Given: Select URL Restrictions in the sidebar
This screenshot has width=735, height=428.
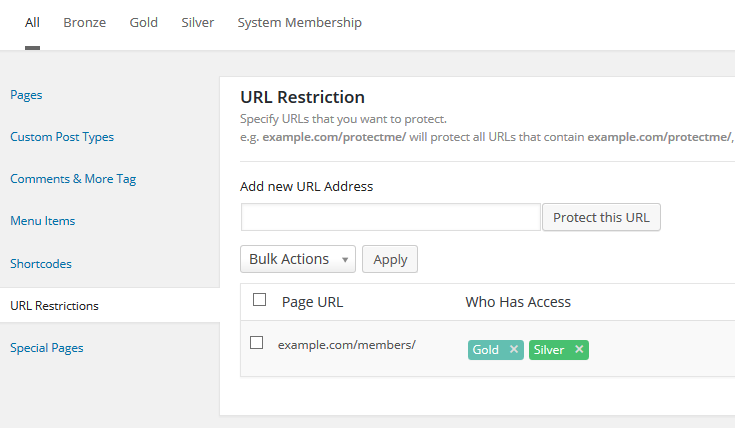Looking at the screenshot, I should [x=54, y=306].
